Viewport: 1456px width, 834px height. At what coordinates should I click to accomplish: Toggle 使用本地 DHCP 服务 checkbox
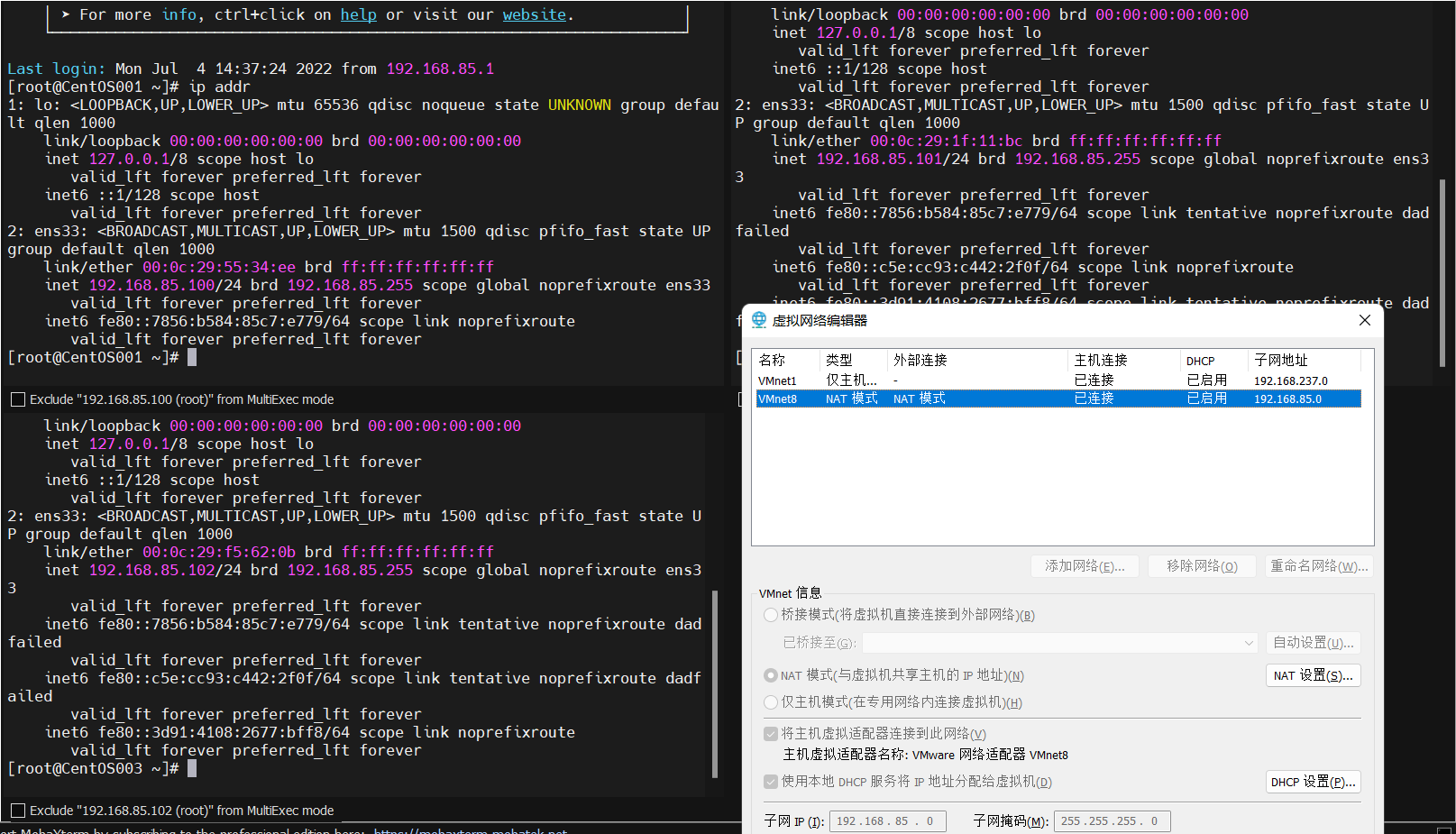coord(771,782)
